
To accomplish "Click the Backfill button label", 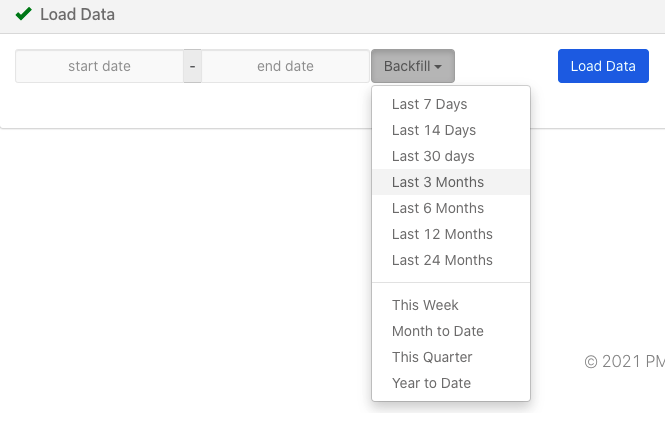I will pyautogui.click(x=407, y=66).
